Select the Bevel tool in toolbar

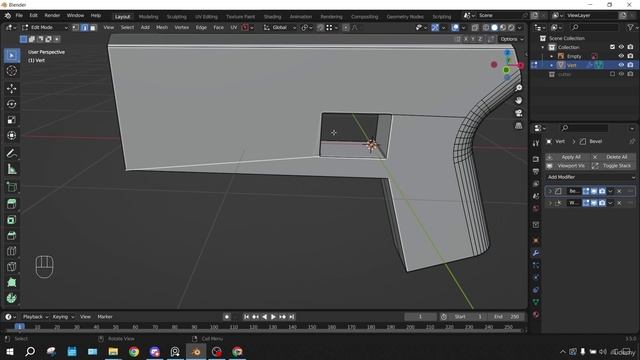(11, 236)
